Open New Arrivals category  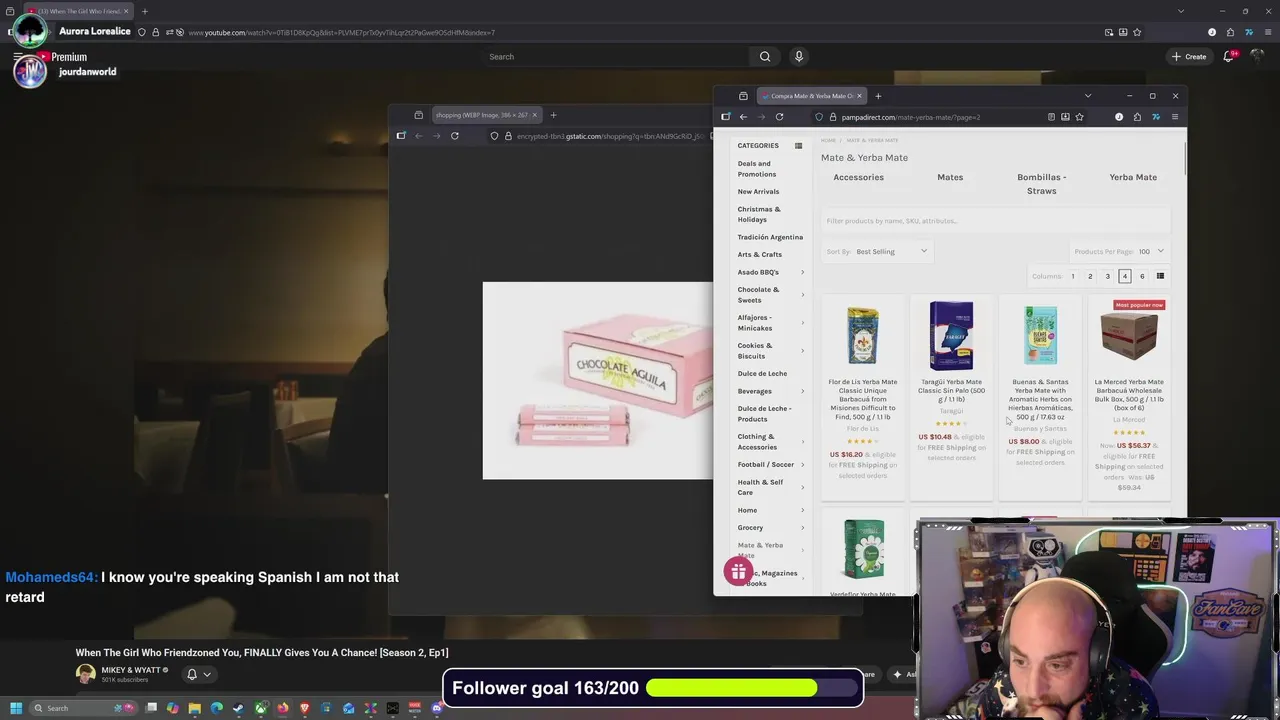pyautogui.click(x=758, y=192)
